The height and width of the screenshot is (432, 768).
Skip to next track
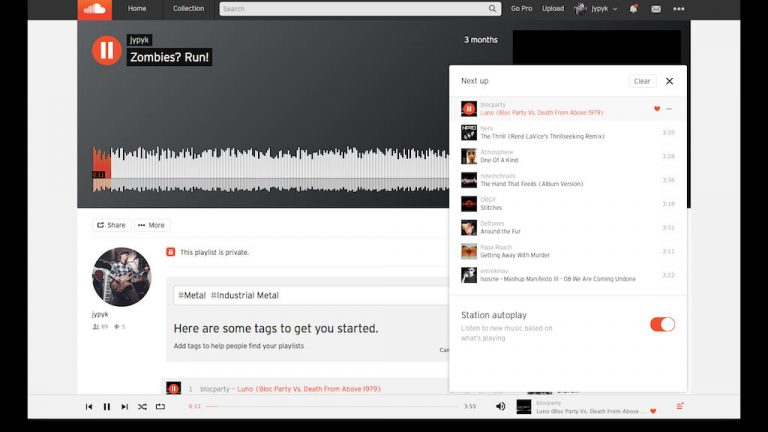pos(124,407)
